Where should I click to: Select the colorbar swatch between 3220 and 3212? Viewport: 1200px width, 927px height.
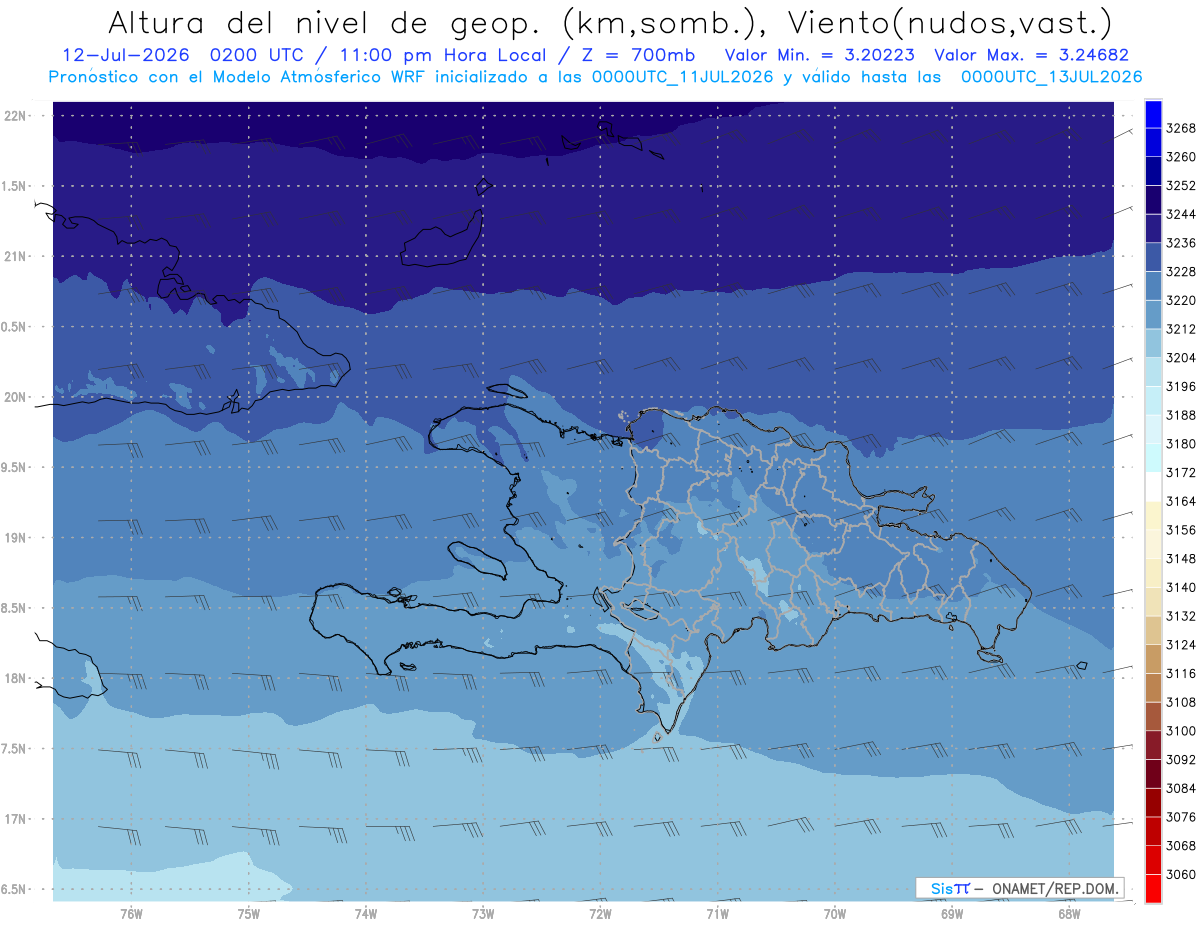pyautogui.click(x=1153, y=315)
